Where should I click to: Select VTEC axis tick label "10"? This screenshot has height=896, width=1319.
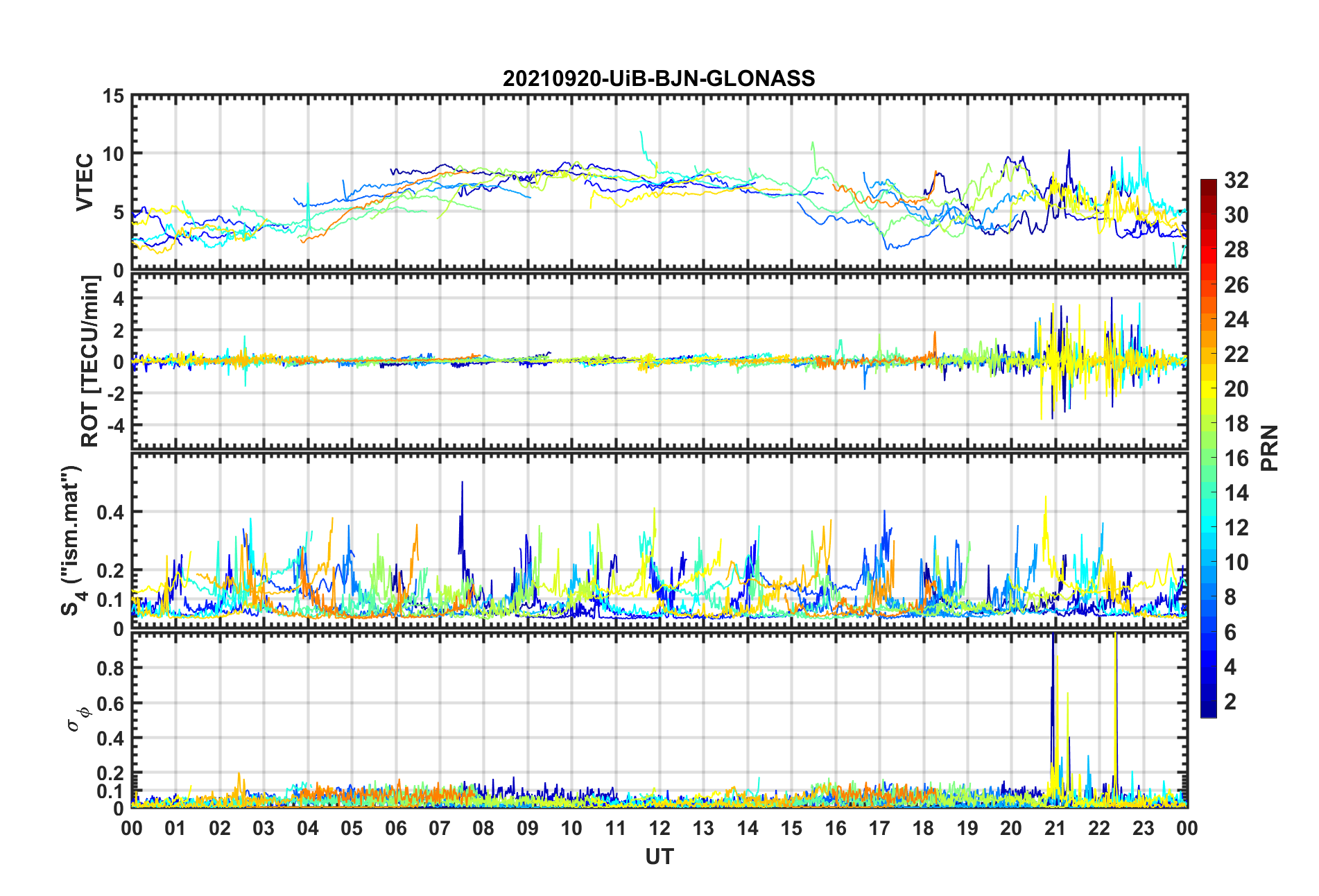tap(114, 154)
